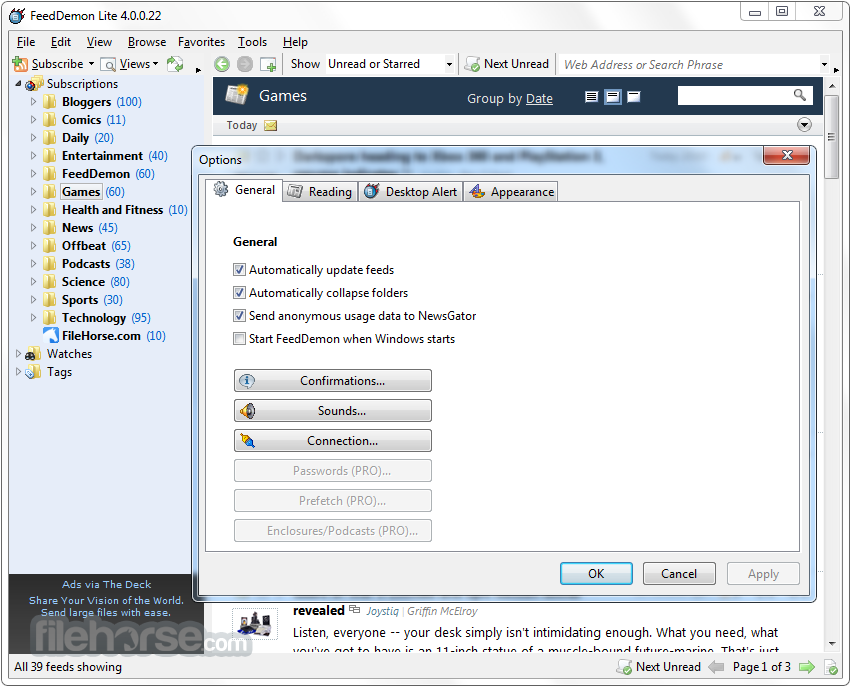Click the status bar Next Unread icon
Image resolution: width=851 pixels, height=687 pixels.
click(624, 667)
